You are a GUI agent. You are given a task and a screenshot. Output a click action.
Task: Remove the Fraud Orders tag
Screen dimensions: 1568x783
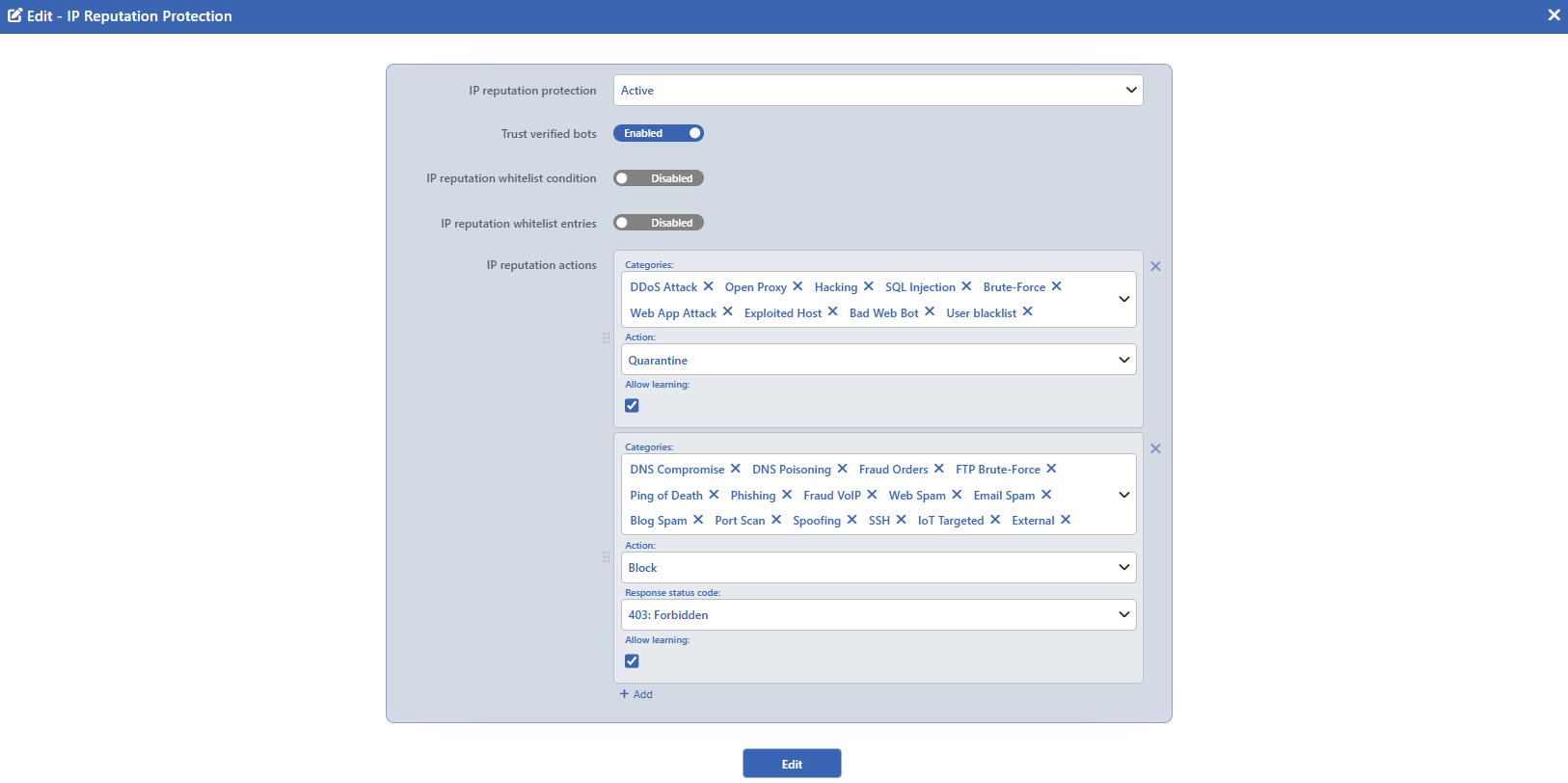pyautogui.click(x=938, y=469)
